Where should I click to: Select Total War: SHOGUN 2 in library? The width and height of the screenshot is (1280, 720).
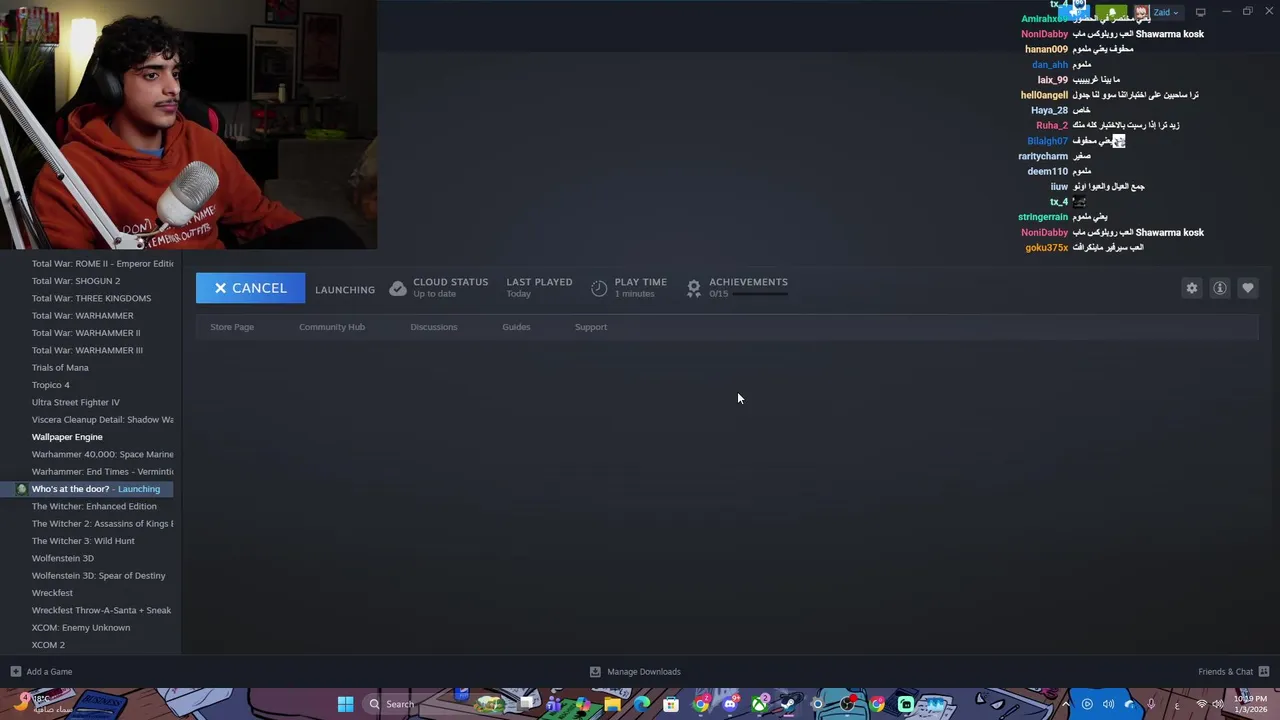76,281
